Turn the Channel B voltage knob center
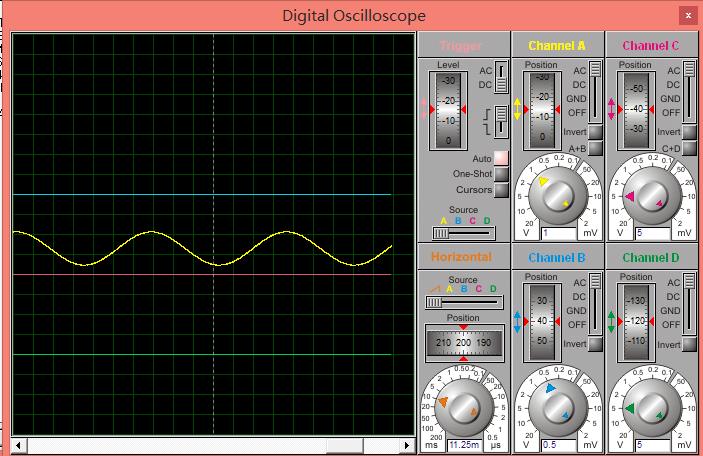This screenshot has width=703, height=456. 558,408
